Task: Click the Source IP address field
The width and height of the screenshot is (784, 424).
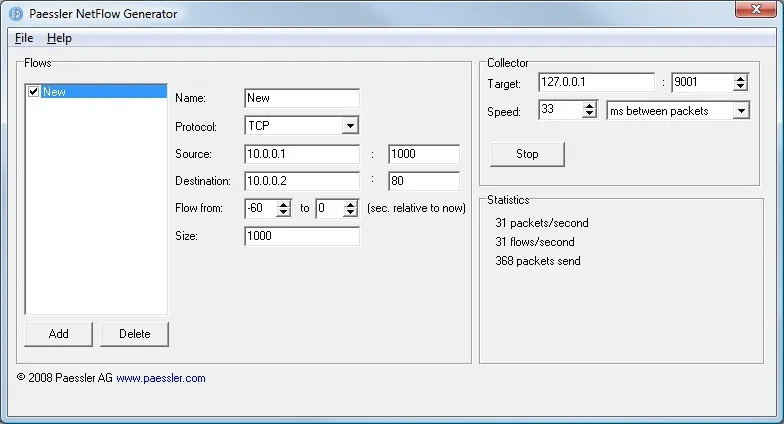Action: click(x=302, y=154)
